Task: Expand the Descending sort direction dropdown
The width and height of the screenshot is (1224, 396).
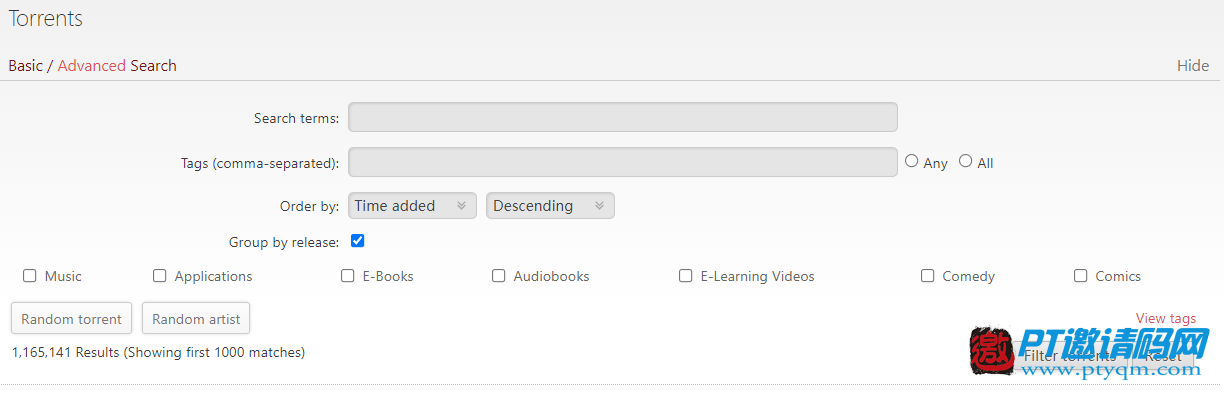Action: pyautogui.click(x=550, y=206)
